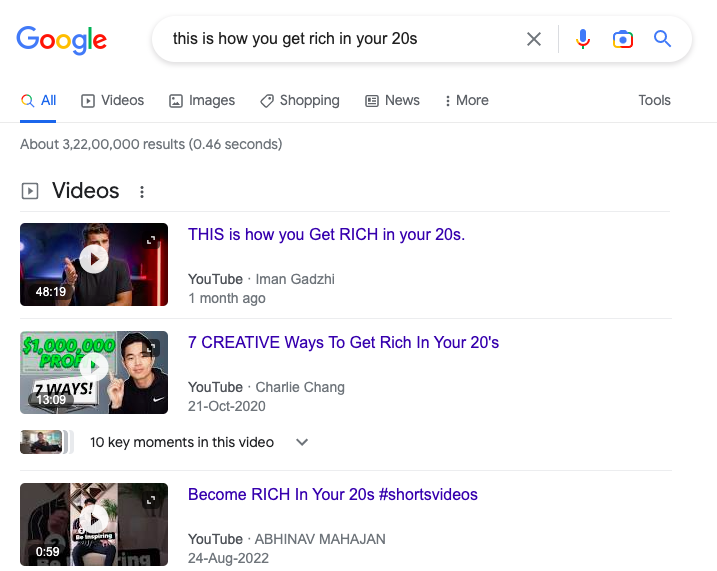Open the More menu in tabs
717x571 pixels.
point(466,101)
